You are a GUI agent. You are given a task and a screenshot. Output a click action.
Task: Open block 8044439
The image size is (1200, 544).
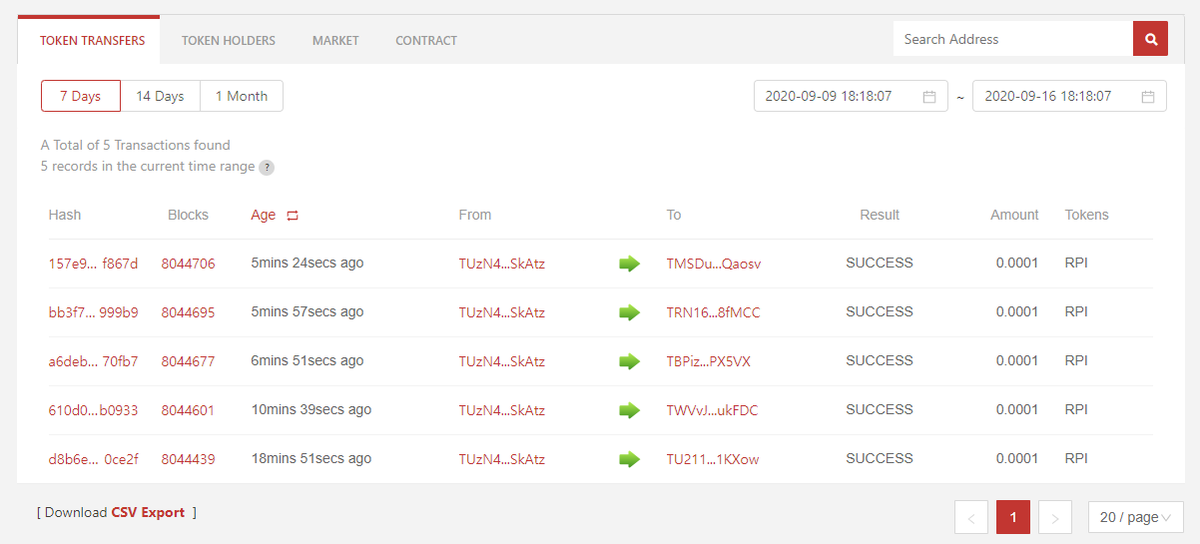click(x=188, y=459)
